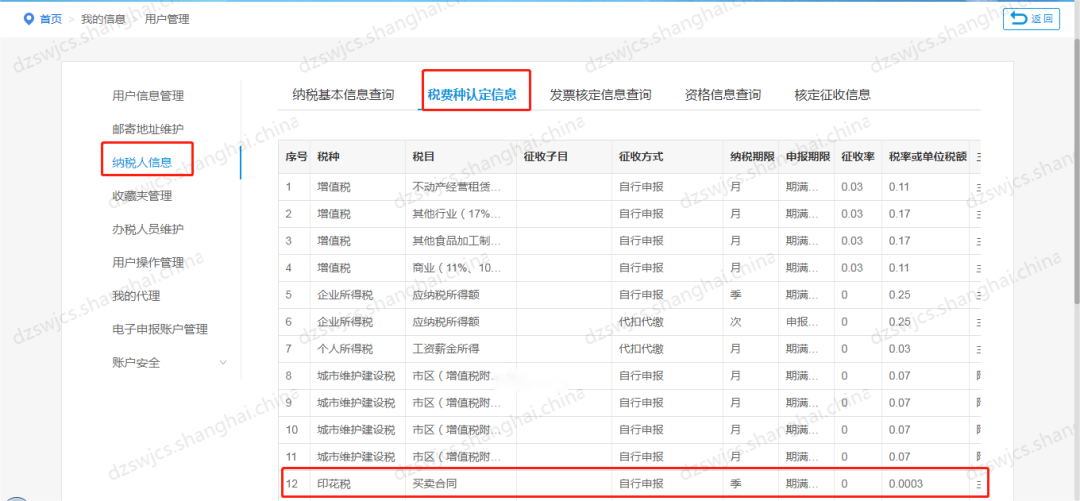Open 首页 breadcrumb link
The width and height of the screenshot is (1080, 501).
(50, 19)
